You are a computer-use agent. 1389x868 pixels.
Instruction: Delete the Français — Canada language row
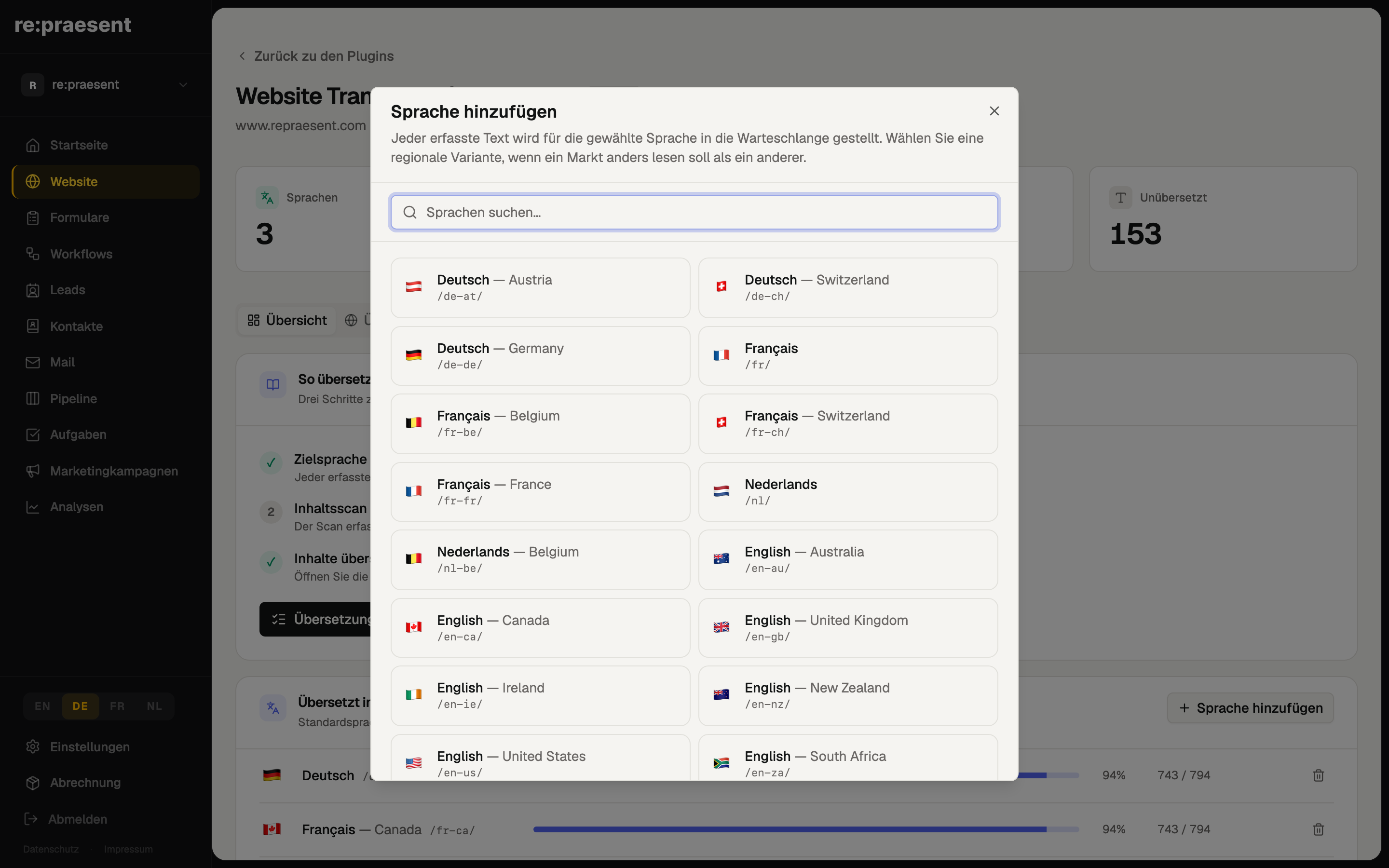tap(1319, 829)
